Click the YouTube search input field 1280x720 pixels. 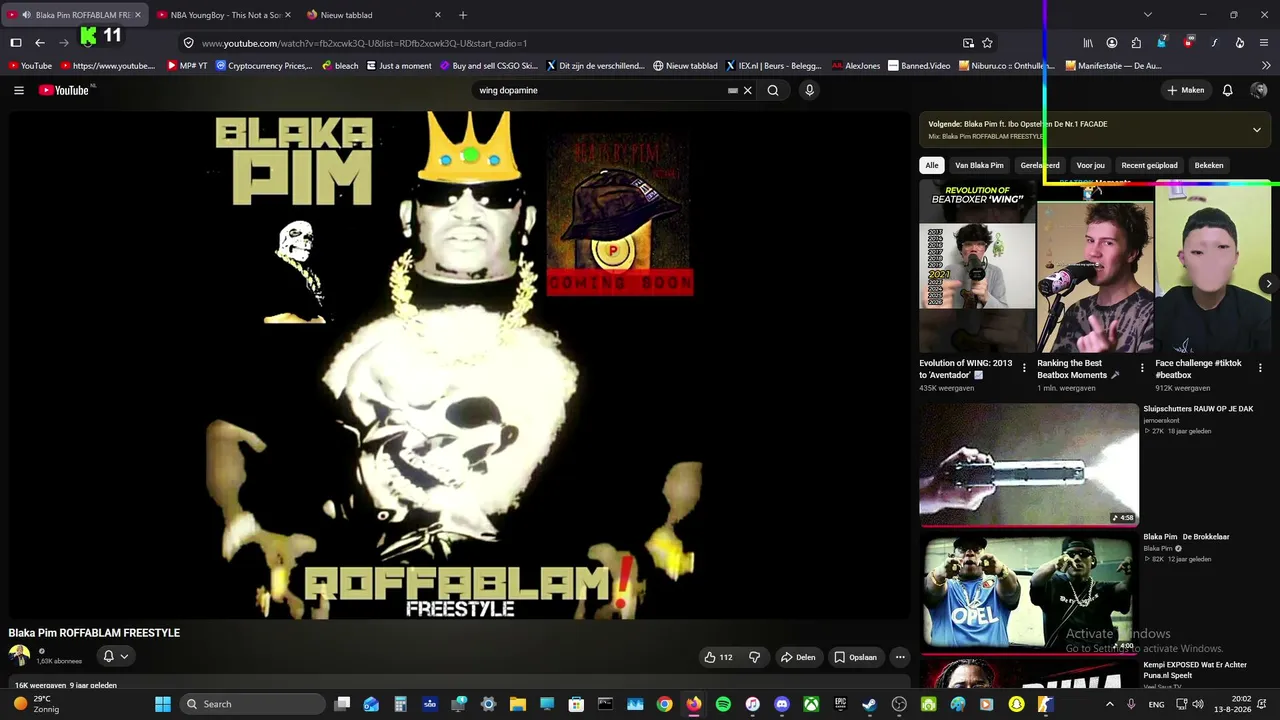pos(600,90)
